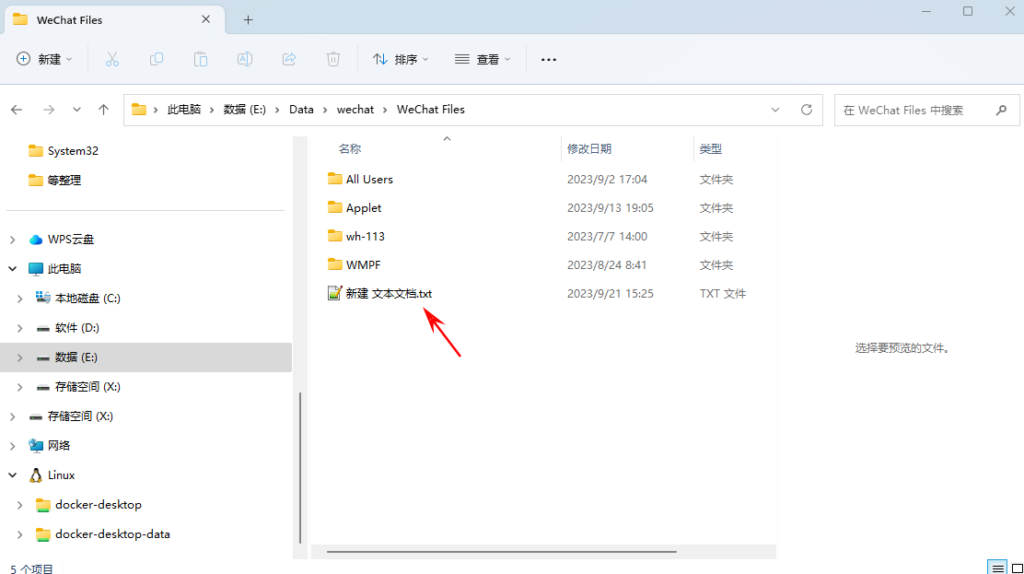Go back using the back arrow

pyautogui.click(x=17, y=110)
